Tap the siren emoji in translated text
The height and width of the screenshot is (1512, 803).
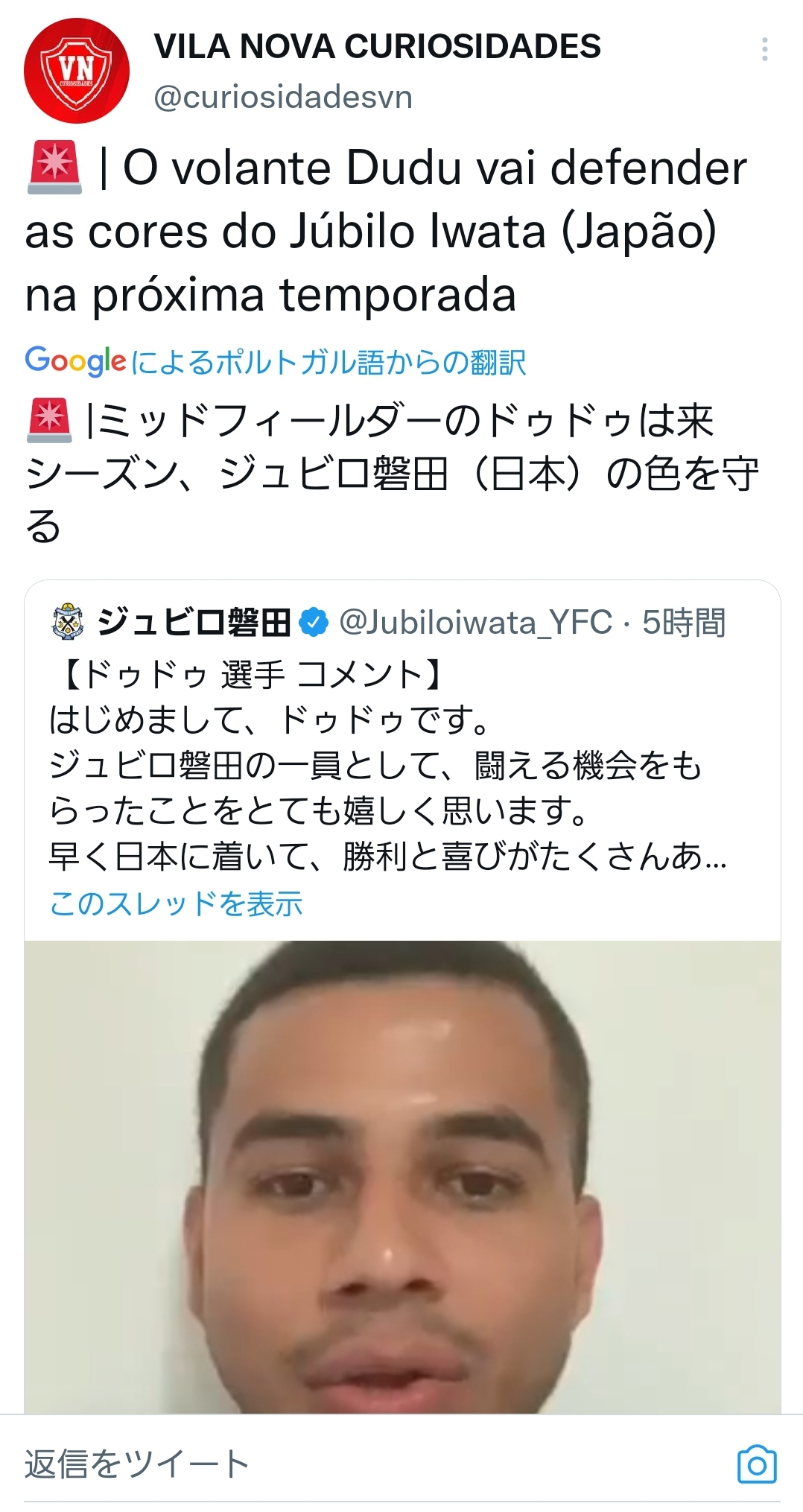tap(50, 420)
